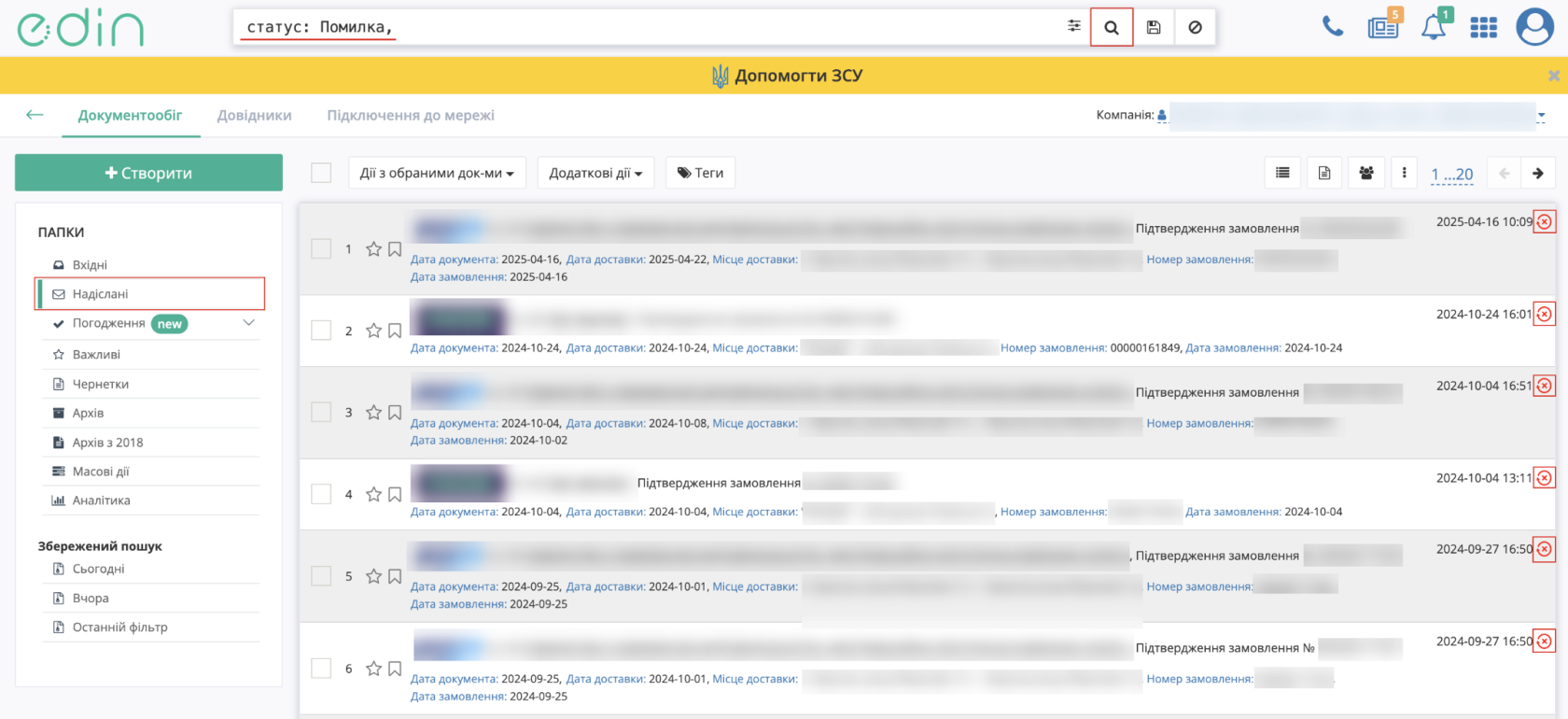1568x719 pixels.
Task: Open the page range 1...20 selector
Action: (1451, 175)
